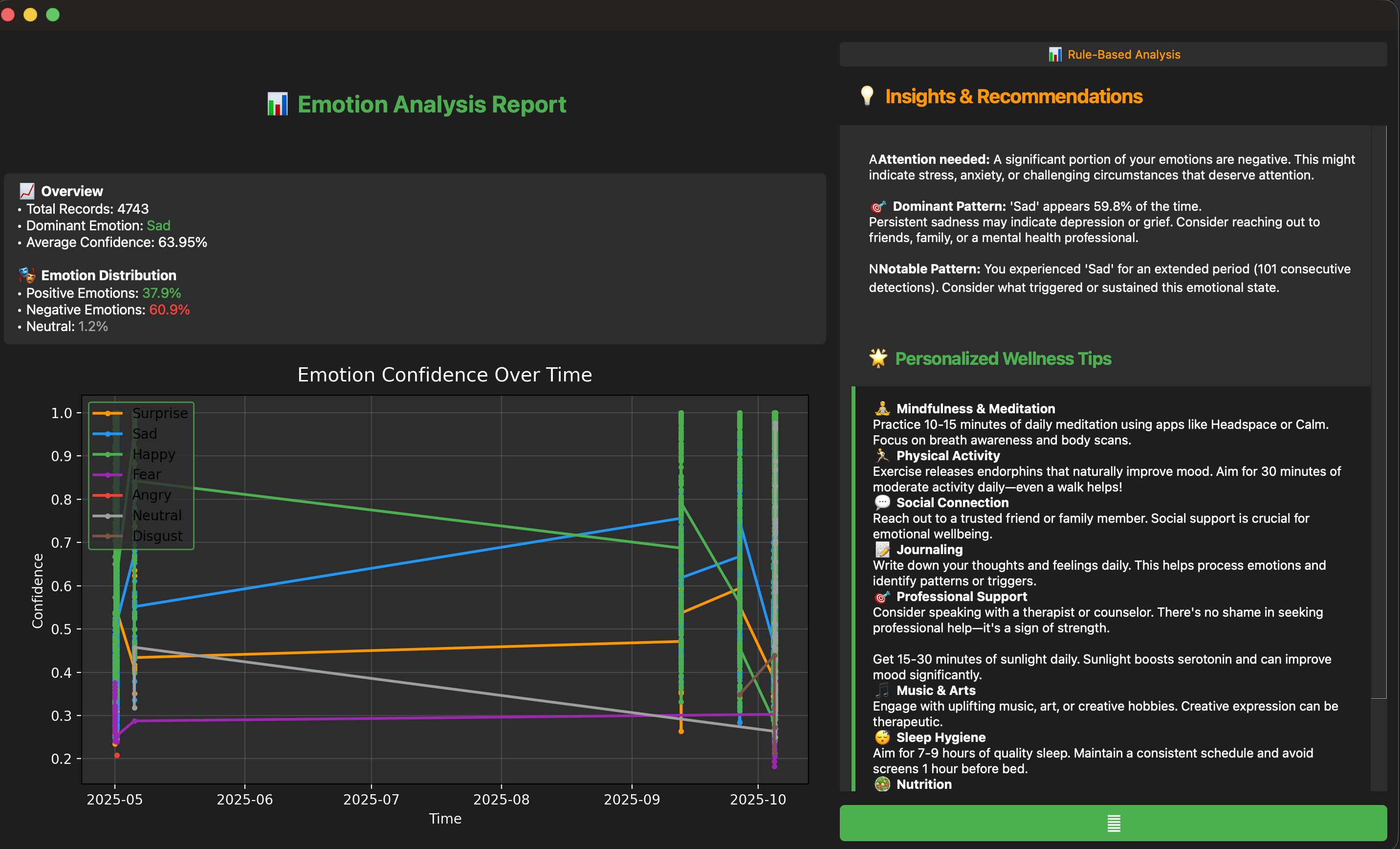Viewport: 1400px width, 849px height.
Task: Click the speech bubble icon beside Social Connection
Action: [882, 502]
